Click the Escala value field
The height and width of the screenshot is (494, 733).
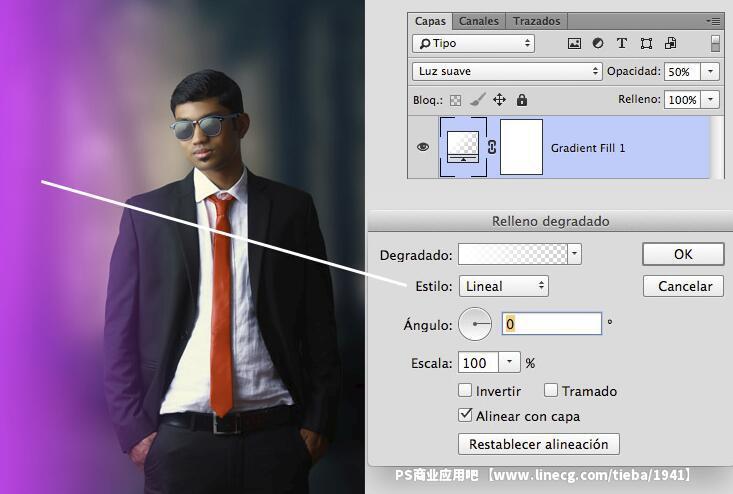[478, 363]
